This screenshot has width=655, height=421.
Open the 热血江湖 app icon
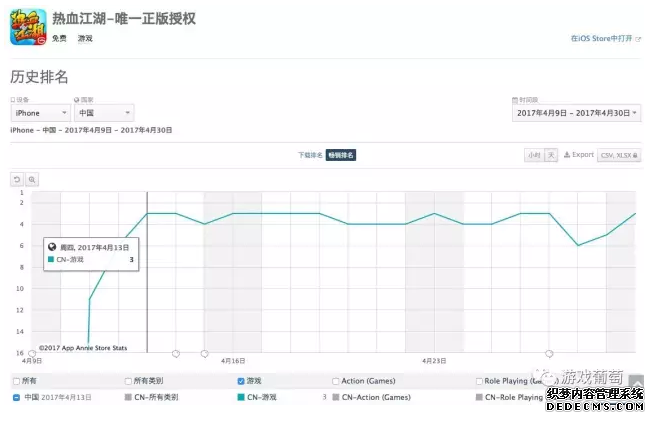coord(28,27)
